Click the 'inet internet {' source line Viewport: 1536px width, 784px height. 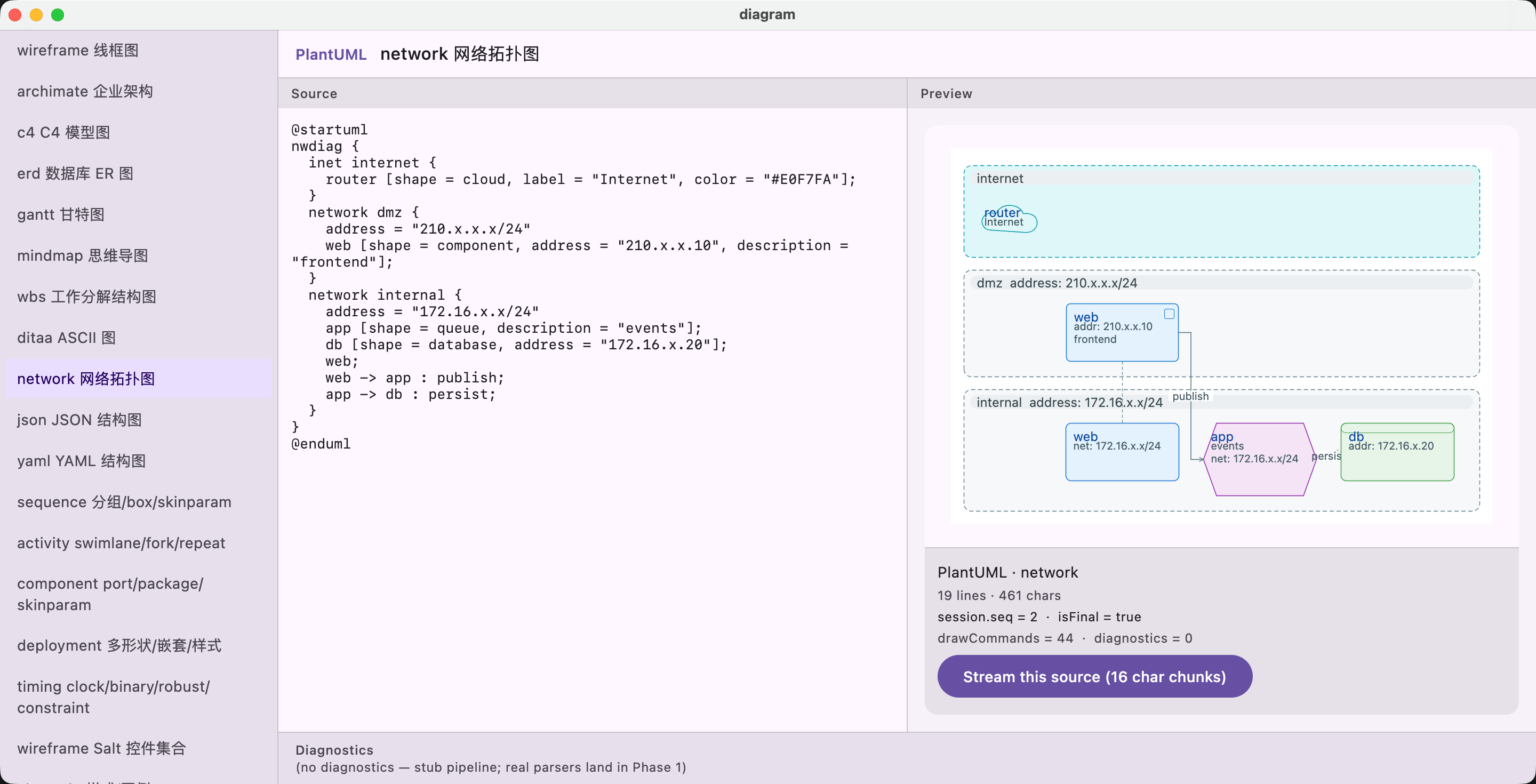click(x=373, y=163)
